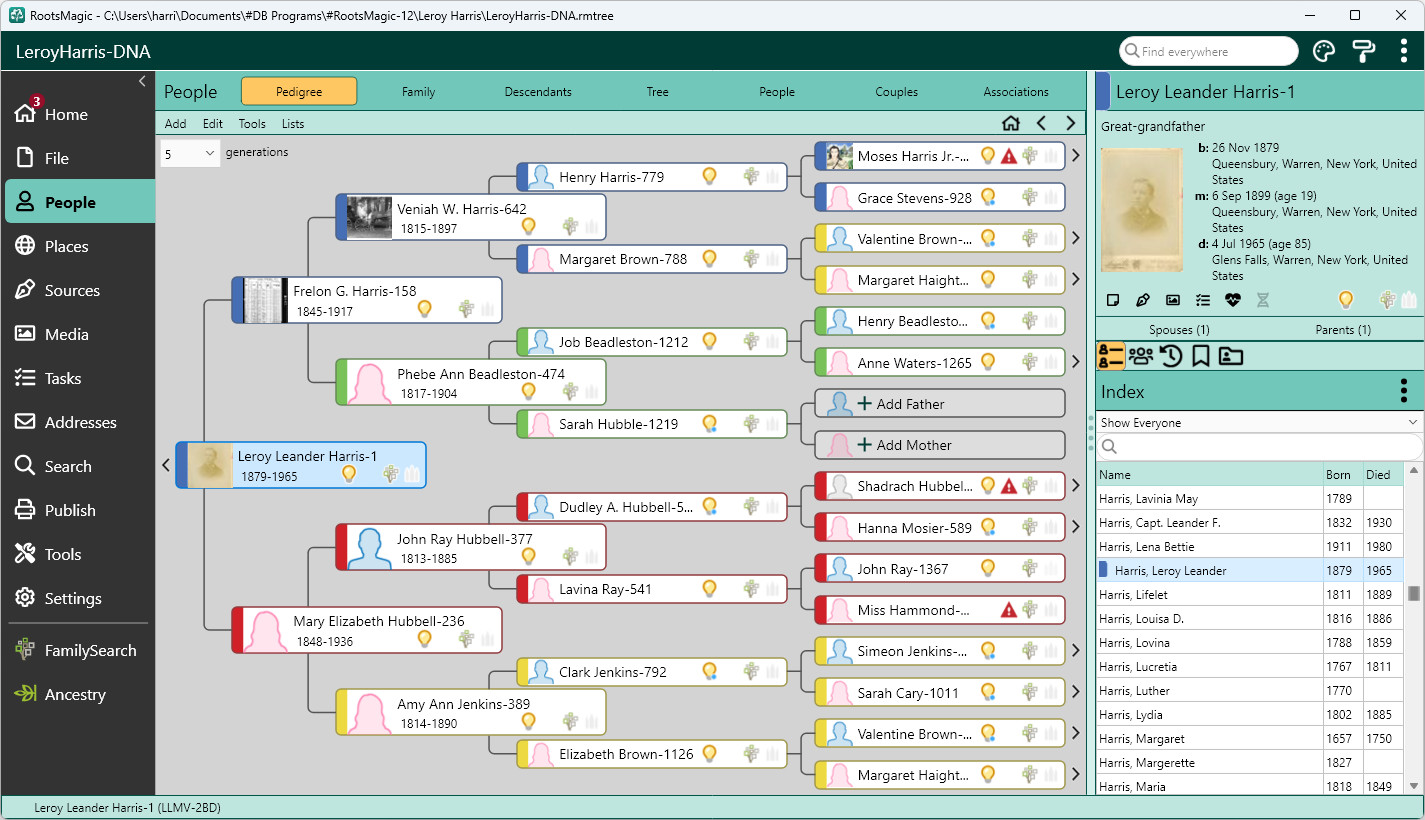The width and height of the screenshot is (1425, 820).
Task: Switch side panel to Groups folder icon
Action: [1231, 355]
